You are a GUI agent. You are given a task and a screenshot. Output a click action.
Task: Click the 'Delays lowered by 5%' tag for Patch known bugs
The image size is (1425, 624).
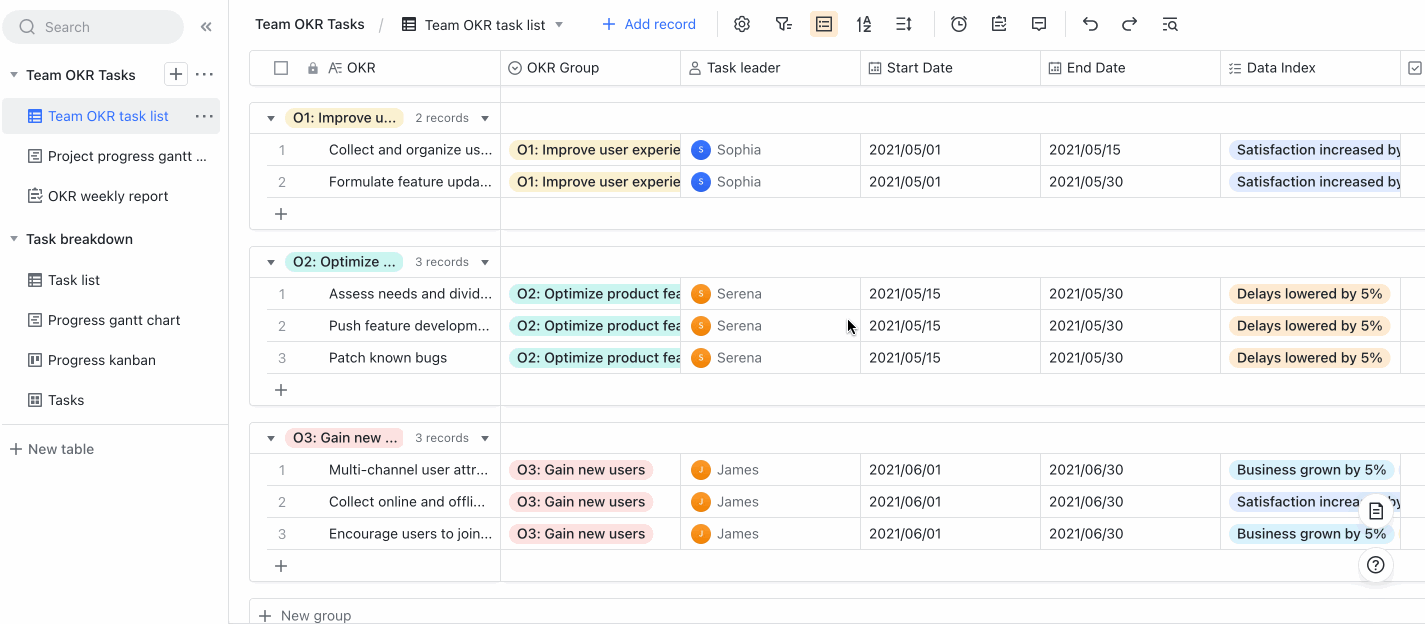(1309, 358)
